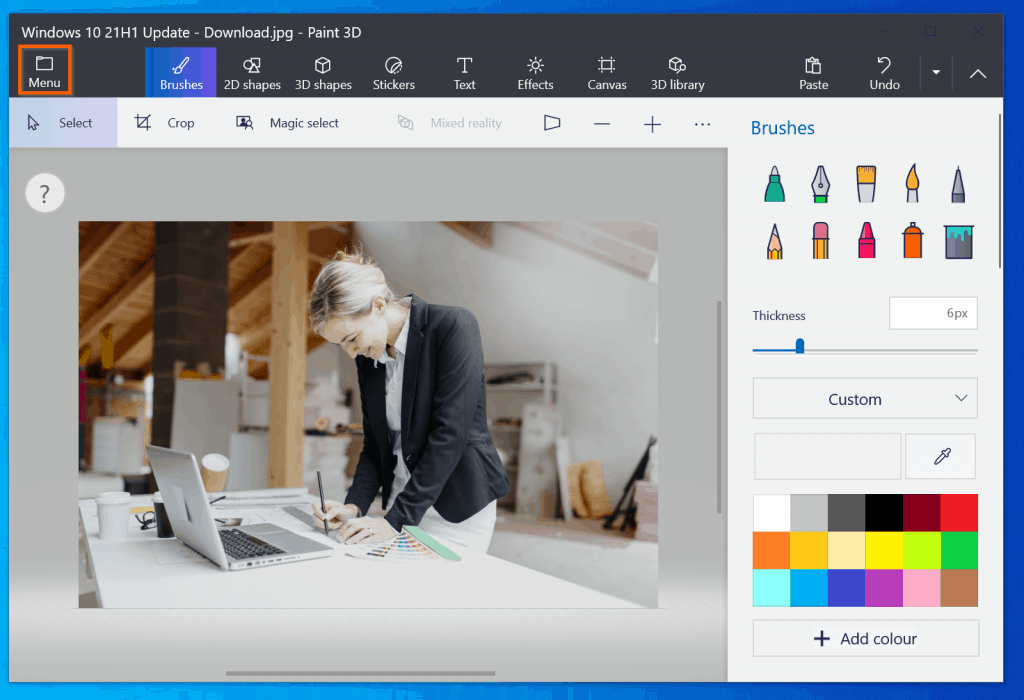Zoom in with the plus icon
1024x700 pixels.
[652, 123]
